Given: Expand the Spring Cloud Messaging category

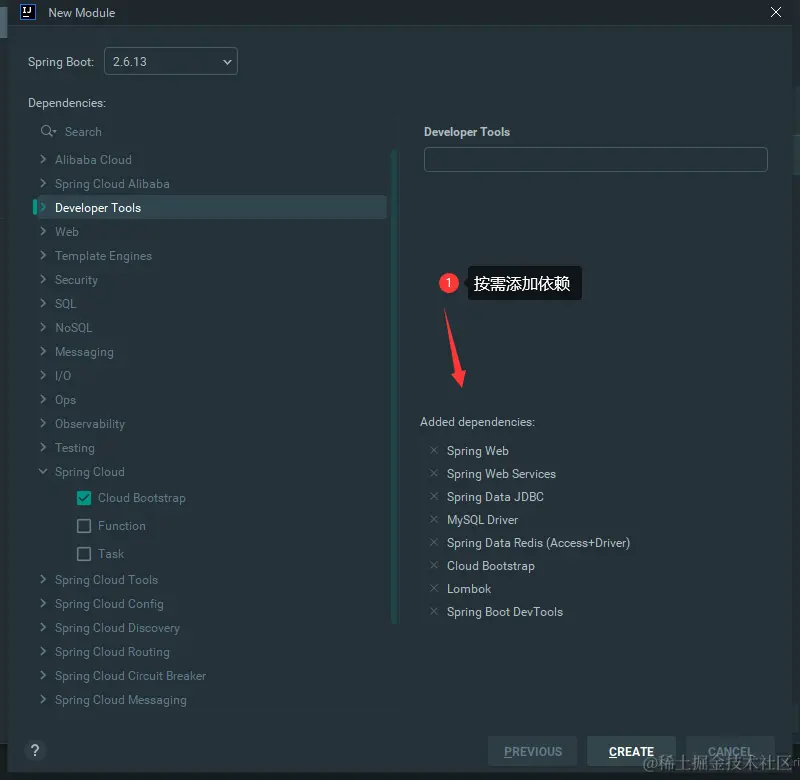Looking at the screenshot, I should (x=43, y=699).
